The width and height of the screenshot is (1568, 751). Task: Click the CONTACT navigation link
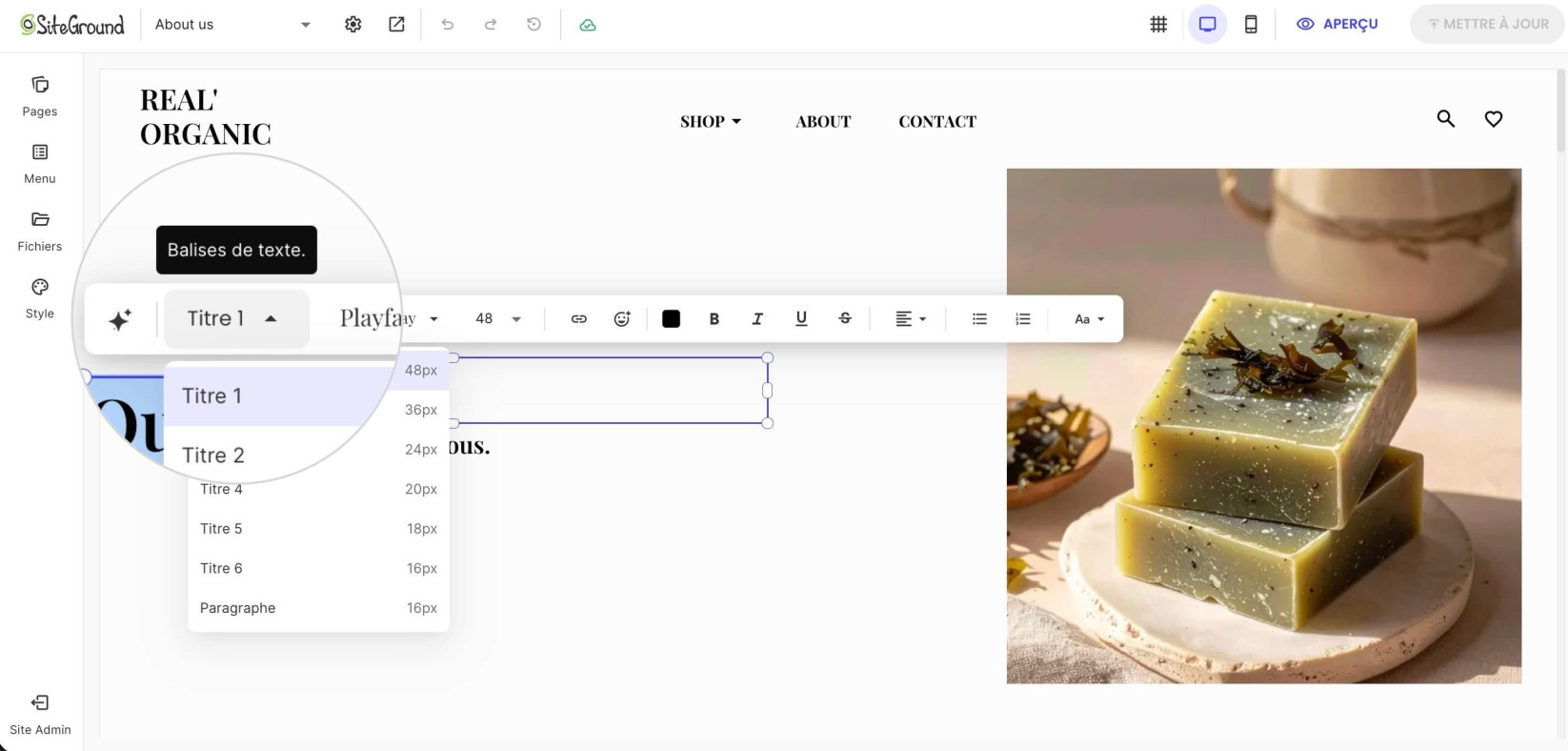[x=937, y=122]
